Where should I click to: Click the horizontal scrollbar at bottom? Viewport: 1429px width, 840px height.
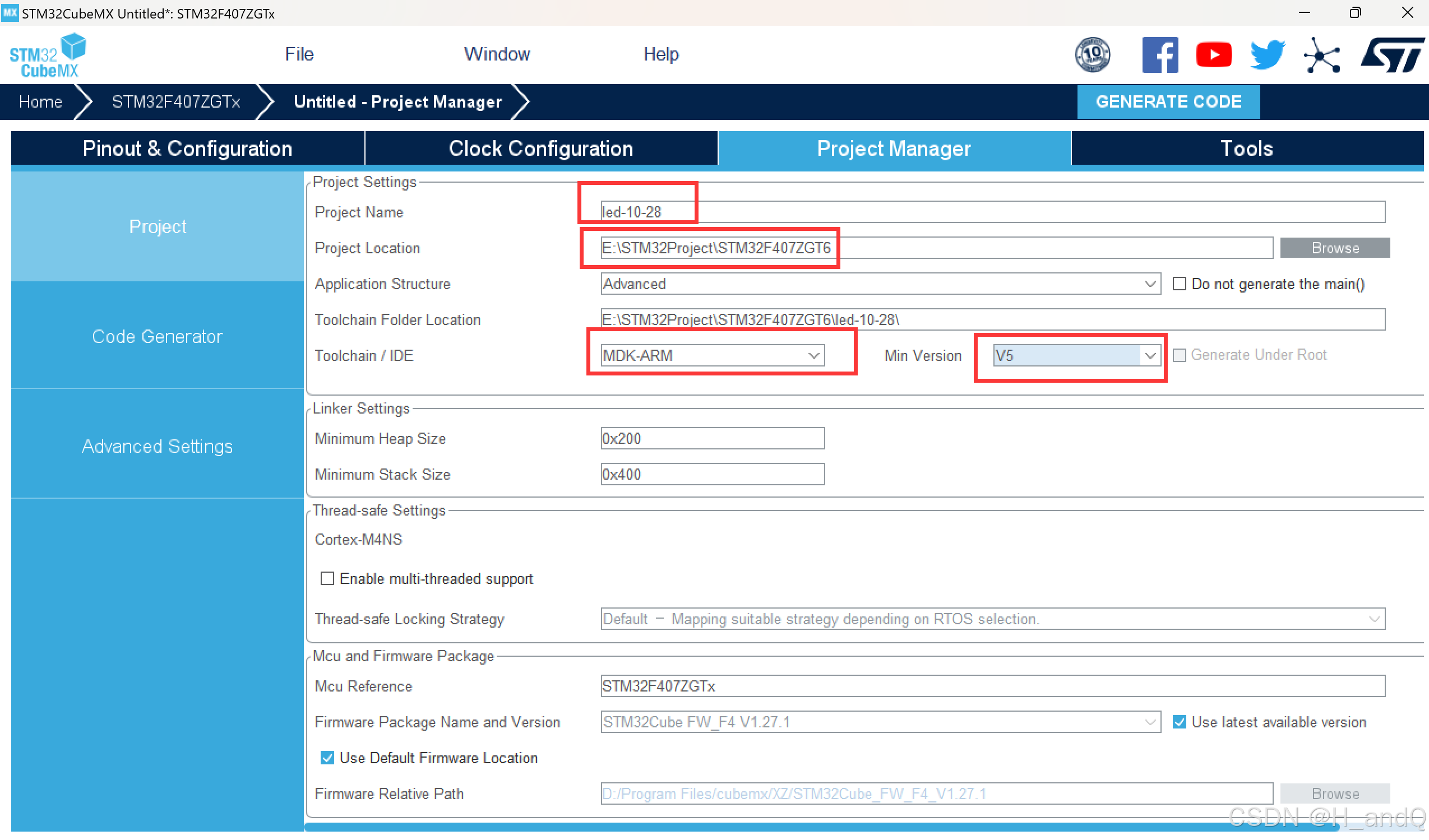coord(822,827)
